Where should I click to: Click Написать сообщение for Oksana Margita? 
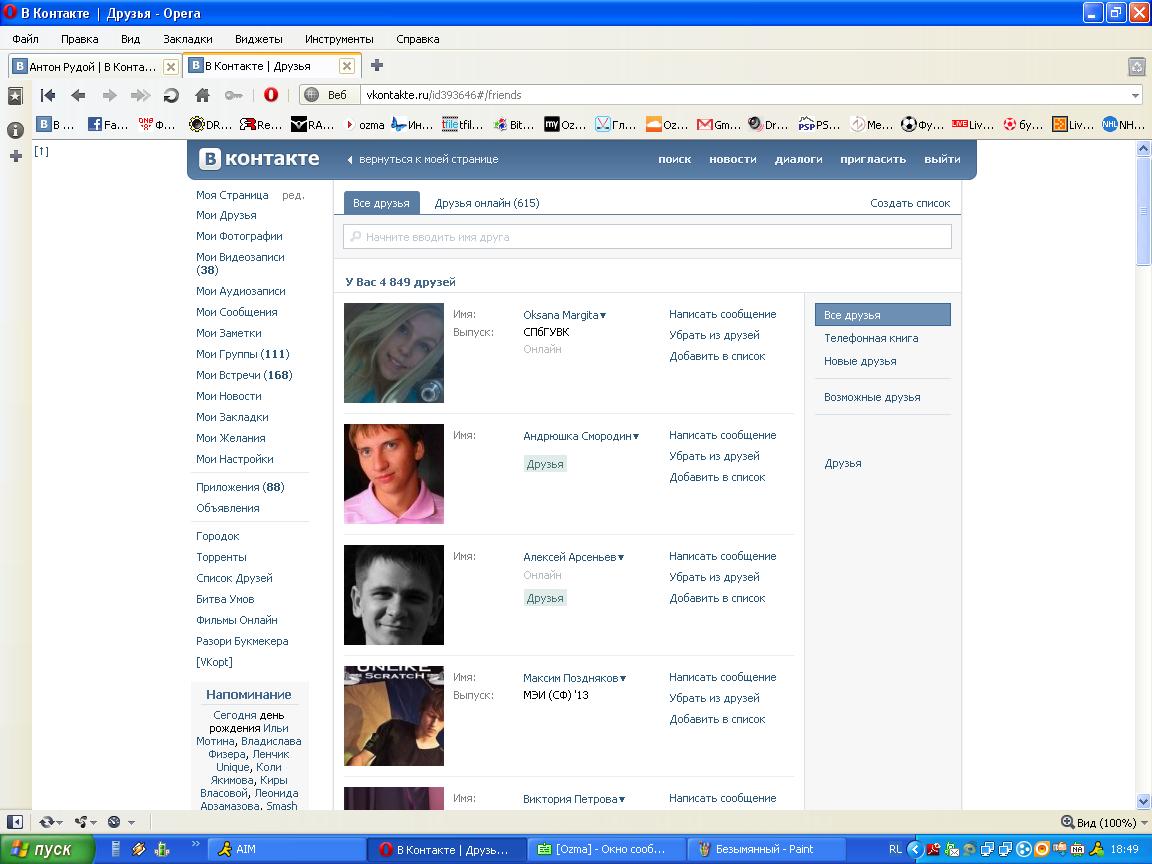coord(722,314)
